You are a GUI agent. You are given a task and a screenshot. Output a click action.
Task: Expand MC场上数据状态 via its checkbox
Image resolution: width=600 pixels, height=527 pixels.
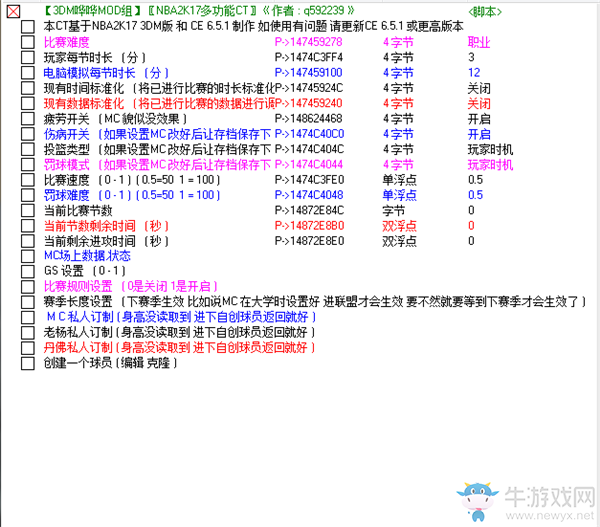28,256
